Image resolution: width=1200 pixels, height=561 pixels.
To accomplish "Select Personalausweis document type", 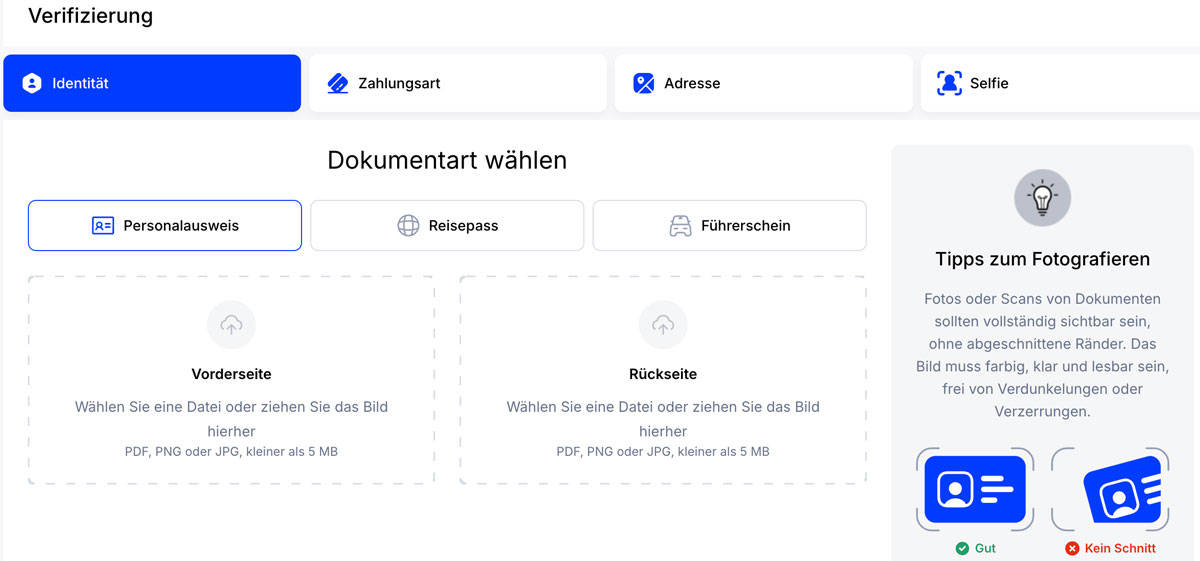I will [165, 225].
